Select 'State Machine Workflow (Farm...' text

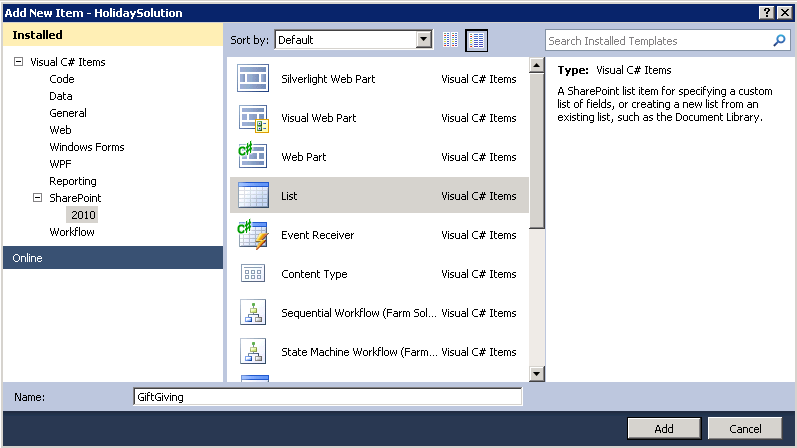point(359,352)
